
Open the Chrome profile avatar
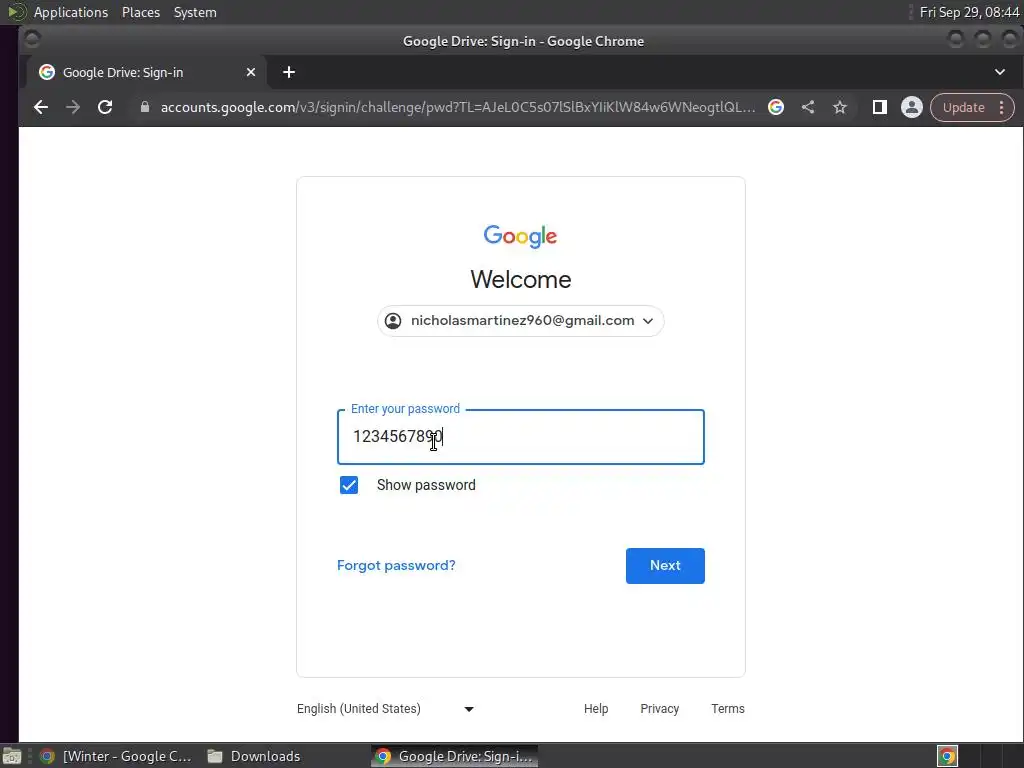pyautogui.click(x=912, y=107)
